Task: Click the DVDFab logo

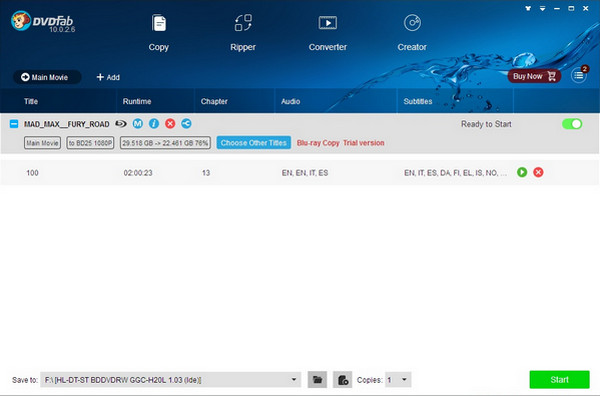Action: [x=42, y=21]
